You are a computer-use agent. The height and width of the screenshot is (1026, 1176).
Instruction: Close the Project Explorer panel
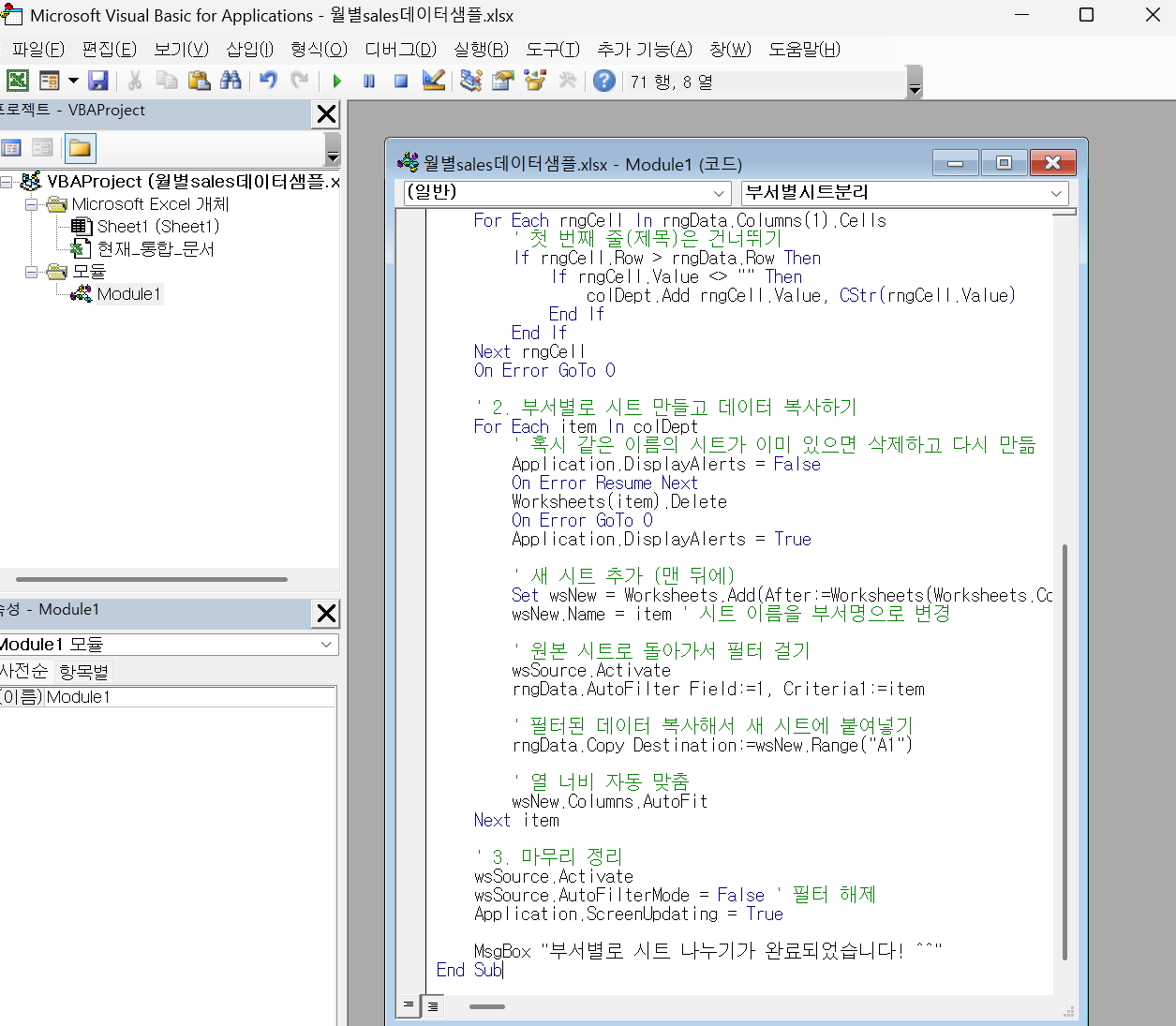point(326,114)
